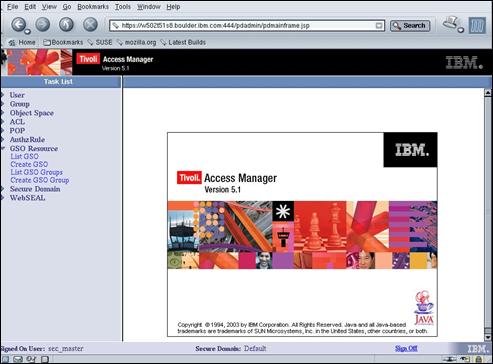Expand the AuthzRule task category

[x=3, y=140]
